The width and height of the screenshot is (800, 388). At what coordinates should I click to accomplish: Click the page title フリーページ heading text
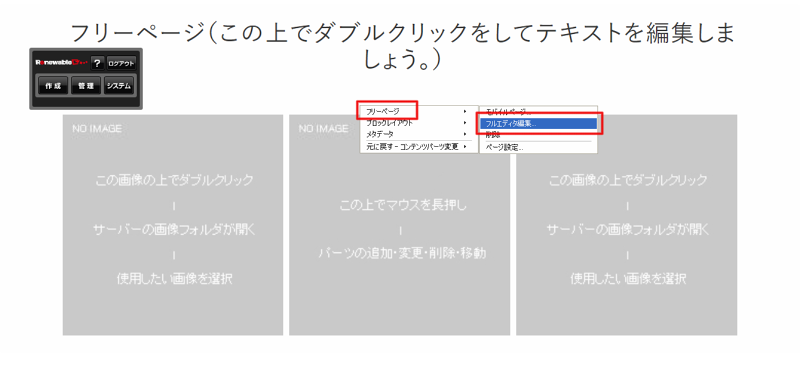point(402,46)
